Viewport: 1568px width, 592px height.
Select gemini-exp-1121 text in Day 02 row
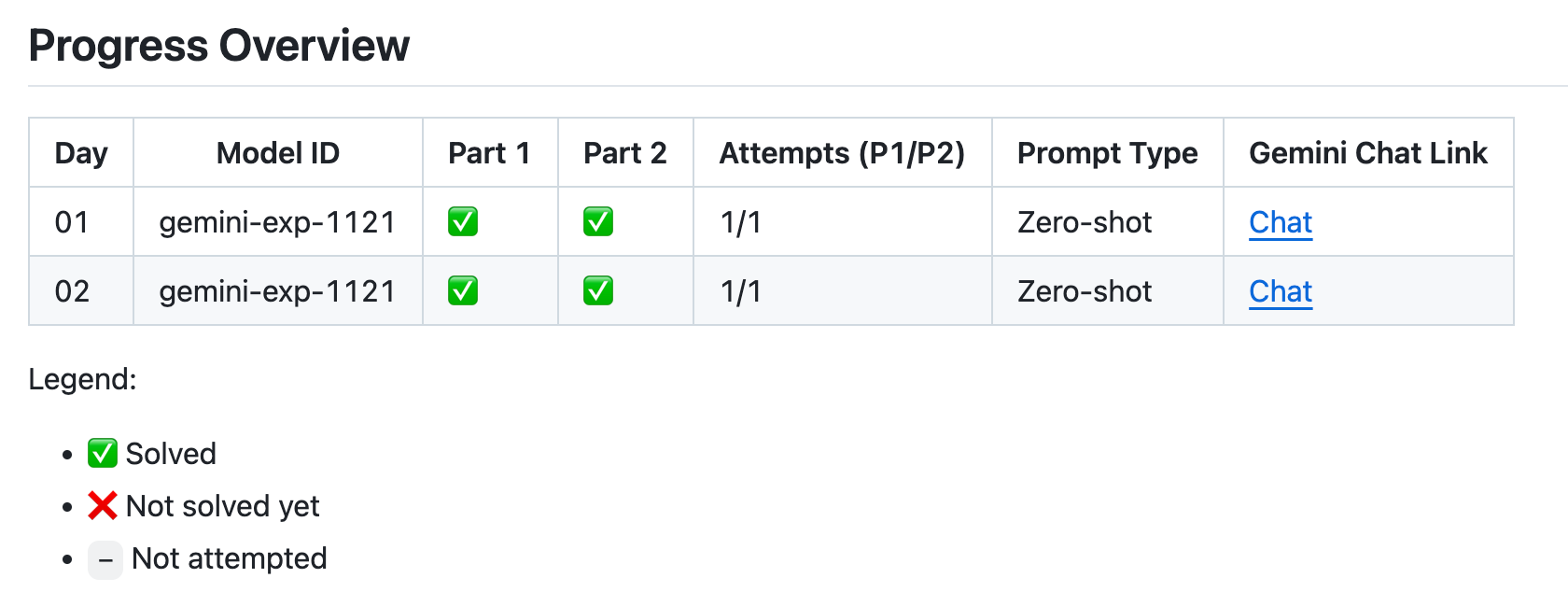click(277, 291)
